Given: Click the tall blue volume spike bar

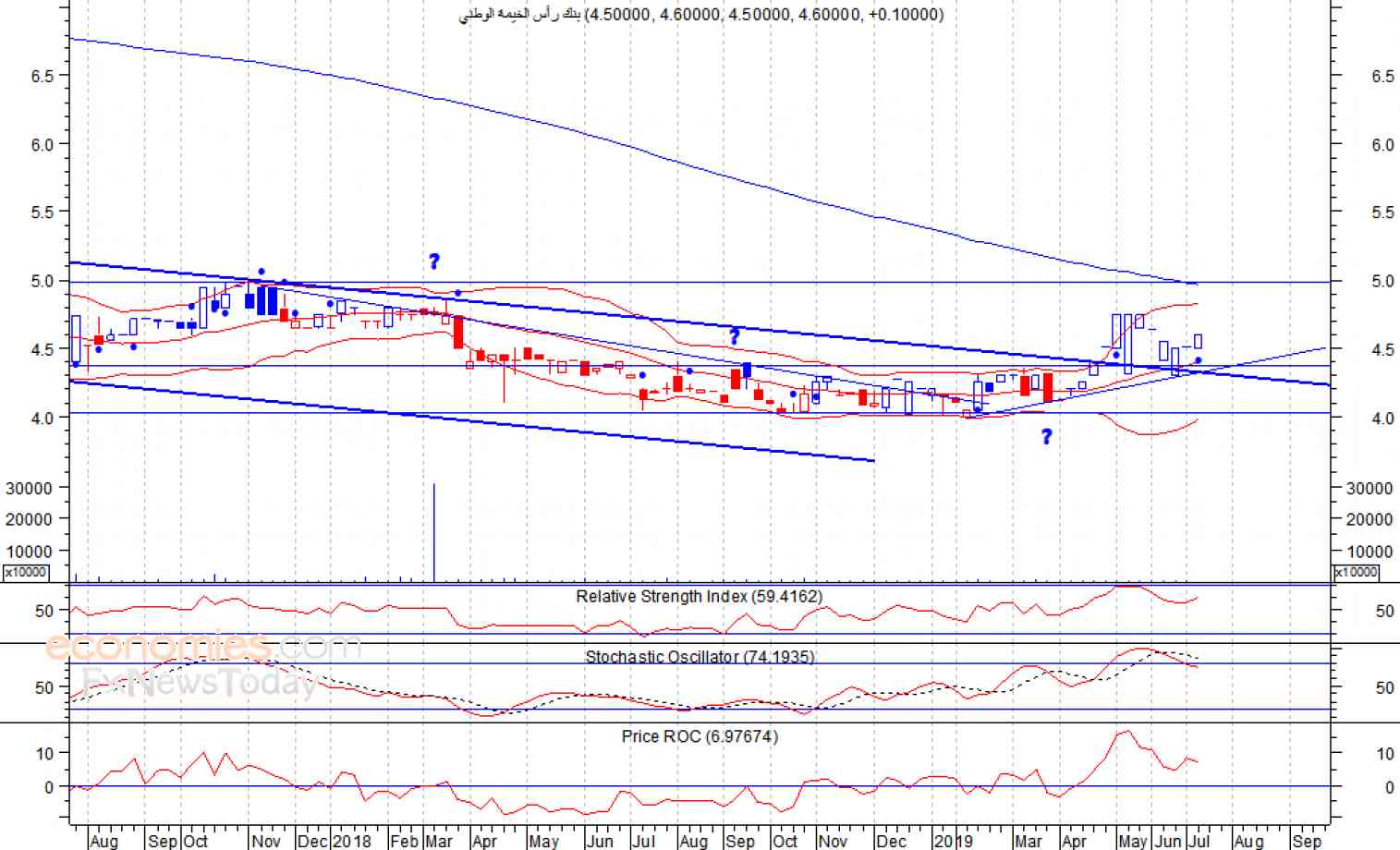Looking at the screenshot, I should point(434,532).
